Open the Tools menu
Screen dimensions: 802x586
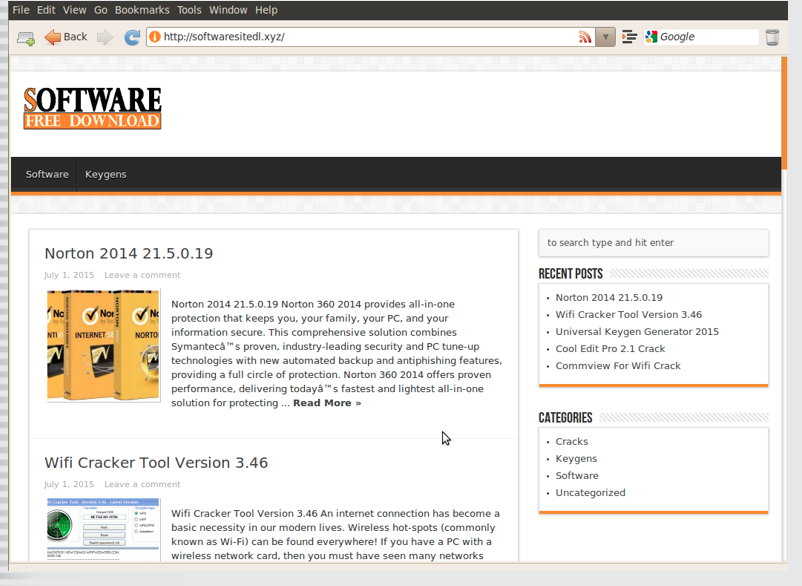tap(189, 10)
